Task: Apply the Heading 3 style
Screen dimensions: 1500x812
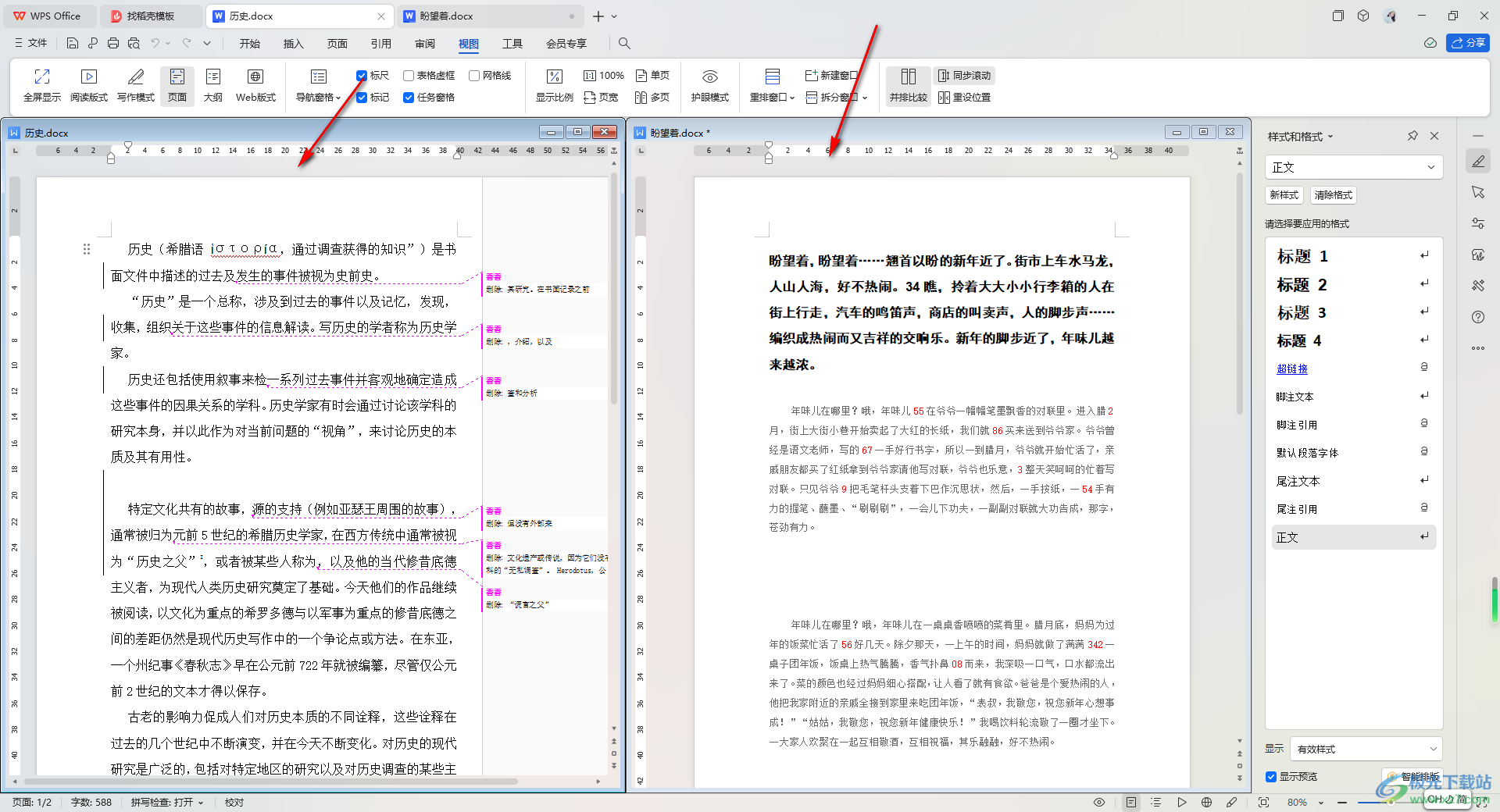Action: [x=1353, y=312]
